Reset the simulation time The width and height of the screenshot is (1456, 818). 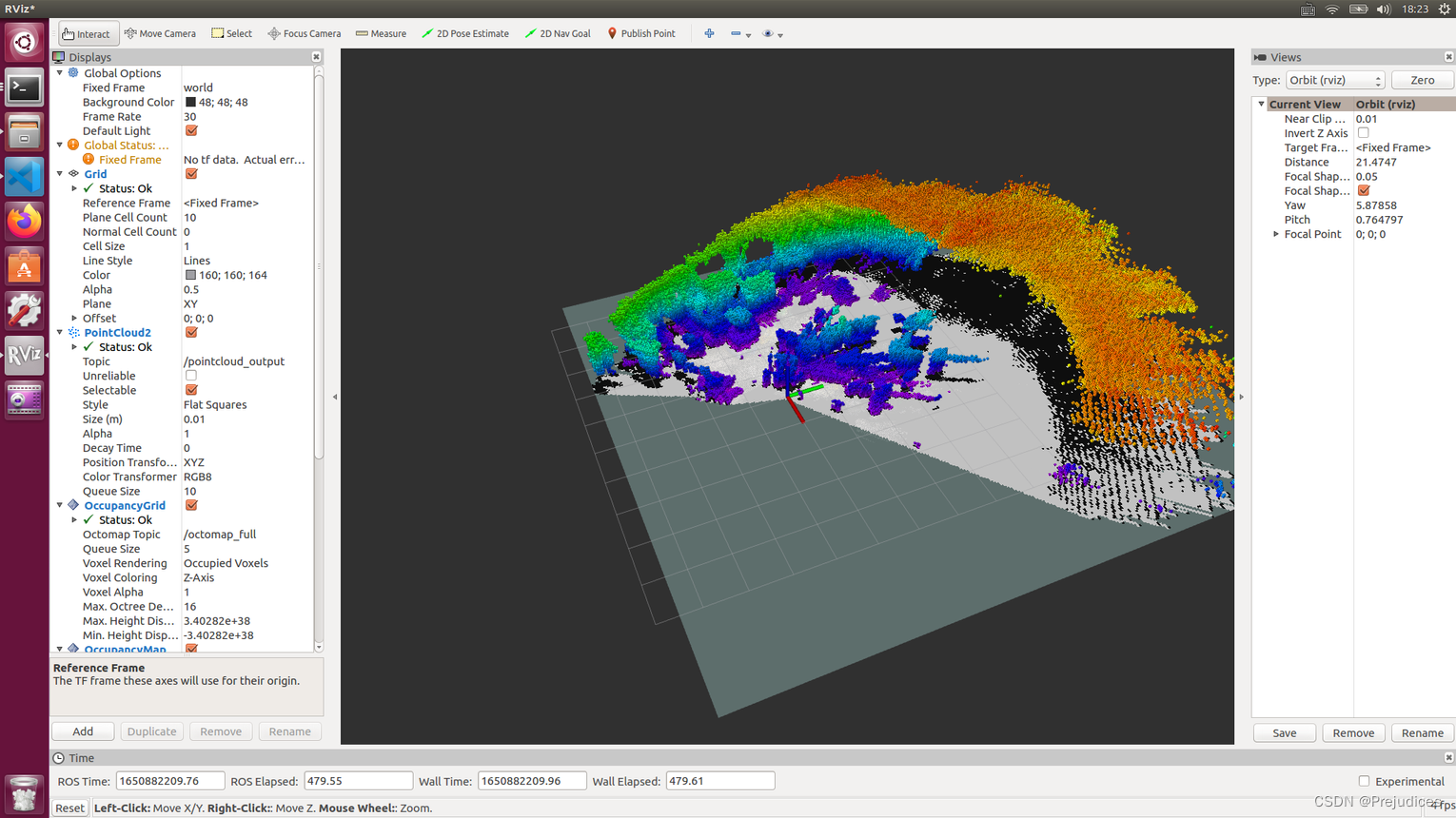pos(69,808)
